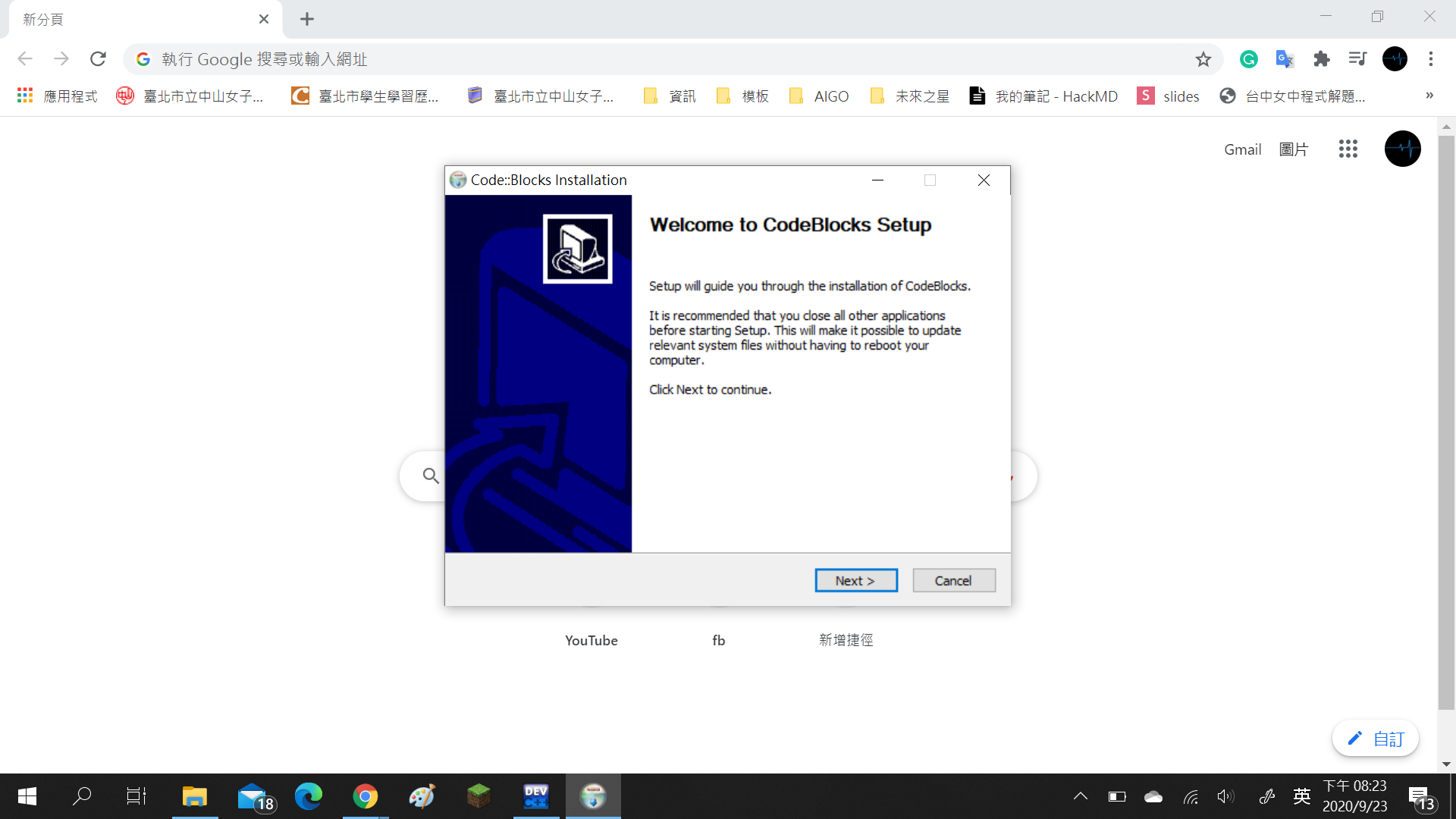Open the Grammarly extension icon
Image resolution: width=1456 pixels, height=819 pixels.
coord(1248,59)
